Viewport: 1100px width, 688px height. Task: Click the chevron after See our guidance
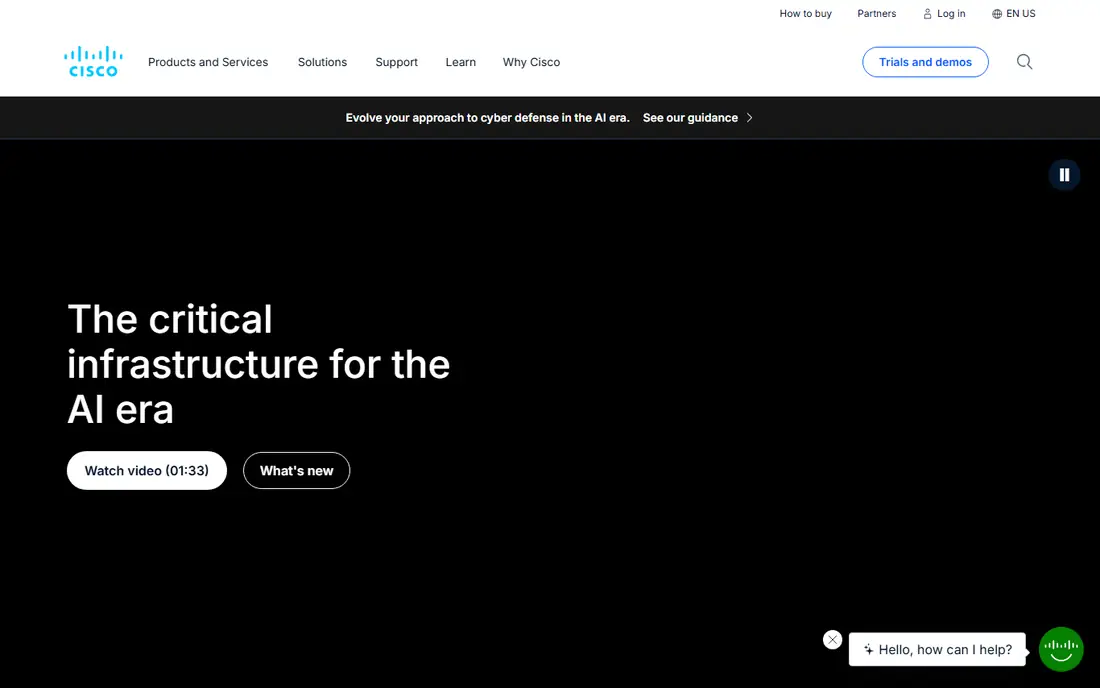tap(749, 118)
